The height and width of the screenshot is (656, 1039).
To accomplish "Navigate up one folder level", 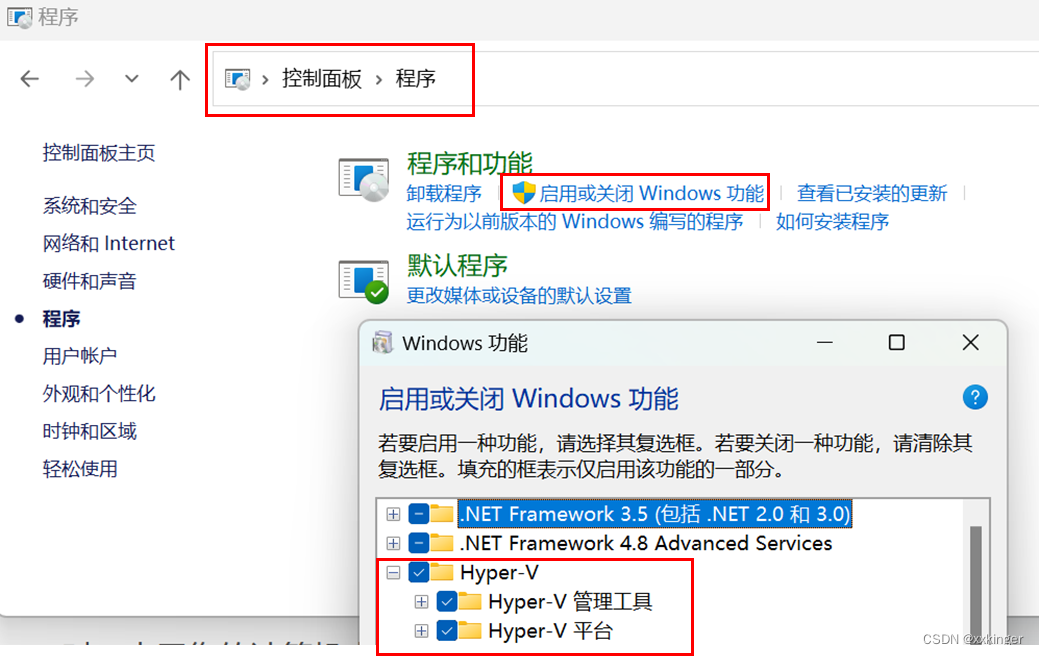I will point(180,79).
